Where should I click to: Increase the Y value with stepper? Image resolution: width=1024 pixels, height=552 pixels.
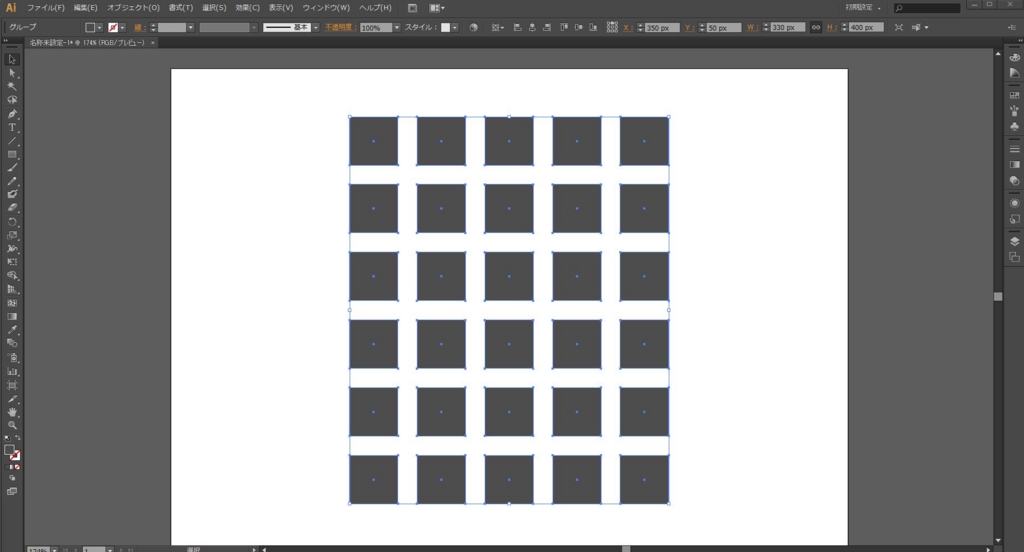pos(702,25)
